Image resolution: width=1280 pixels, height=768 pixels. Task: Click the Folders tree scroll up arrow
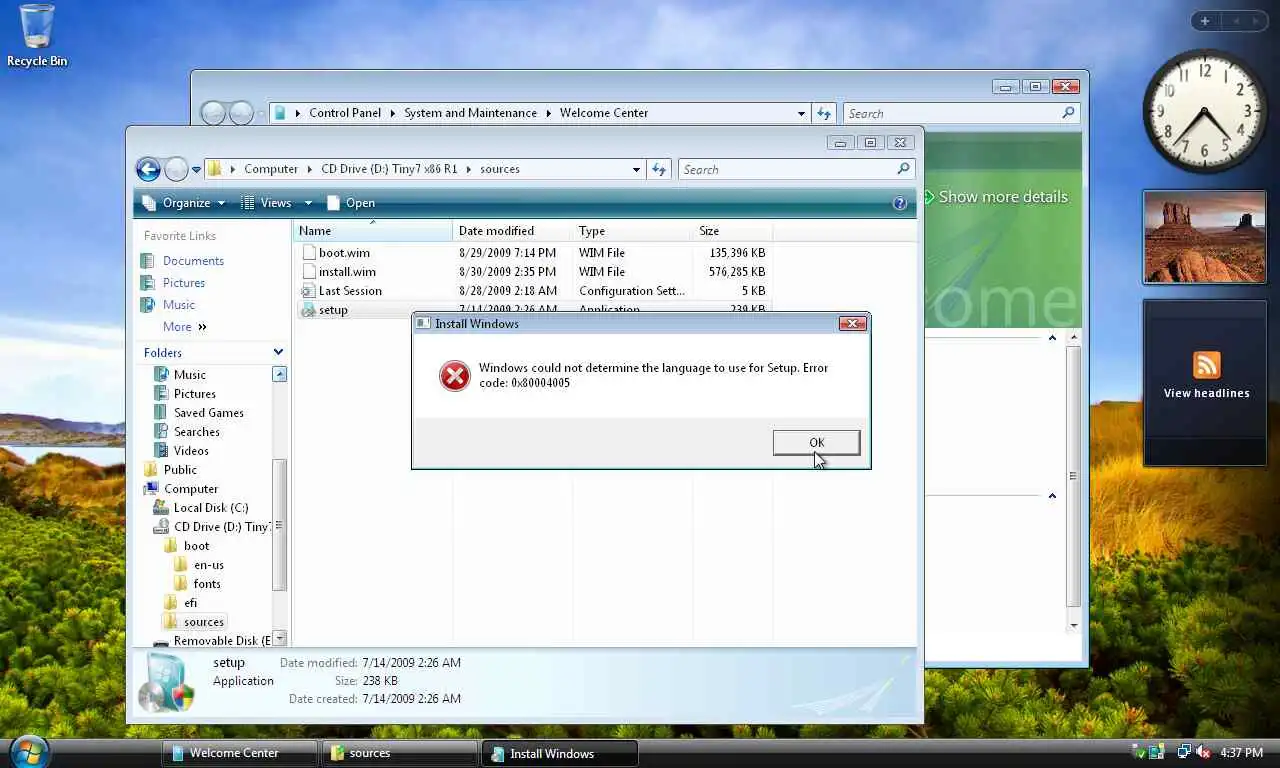(x=279, y=374)
